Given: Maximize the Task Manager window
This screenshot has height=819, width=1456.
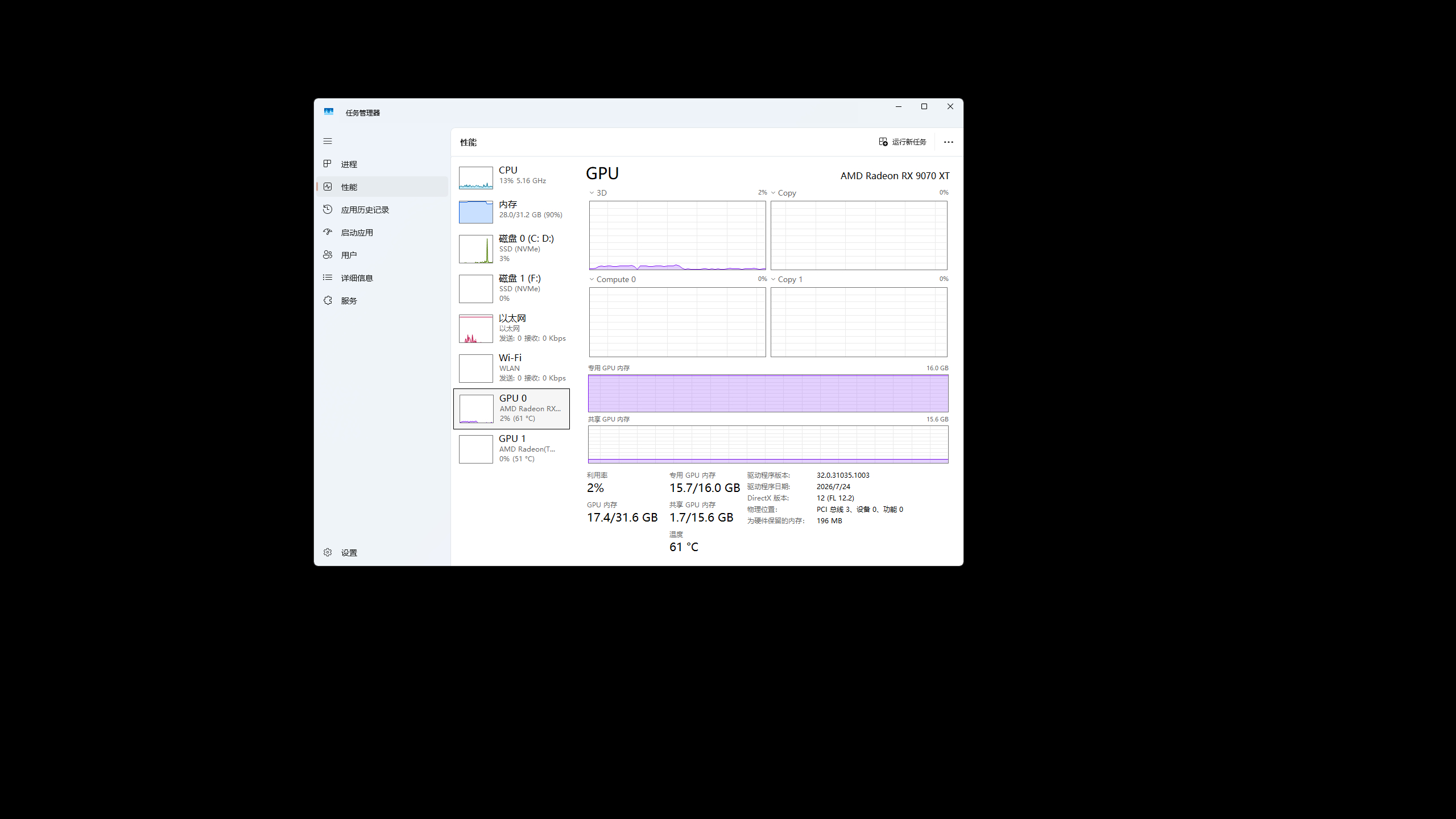Looking at the screenshot, I should [x=924, y=106].
